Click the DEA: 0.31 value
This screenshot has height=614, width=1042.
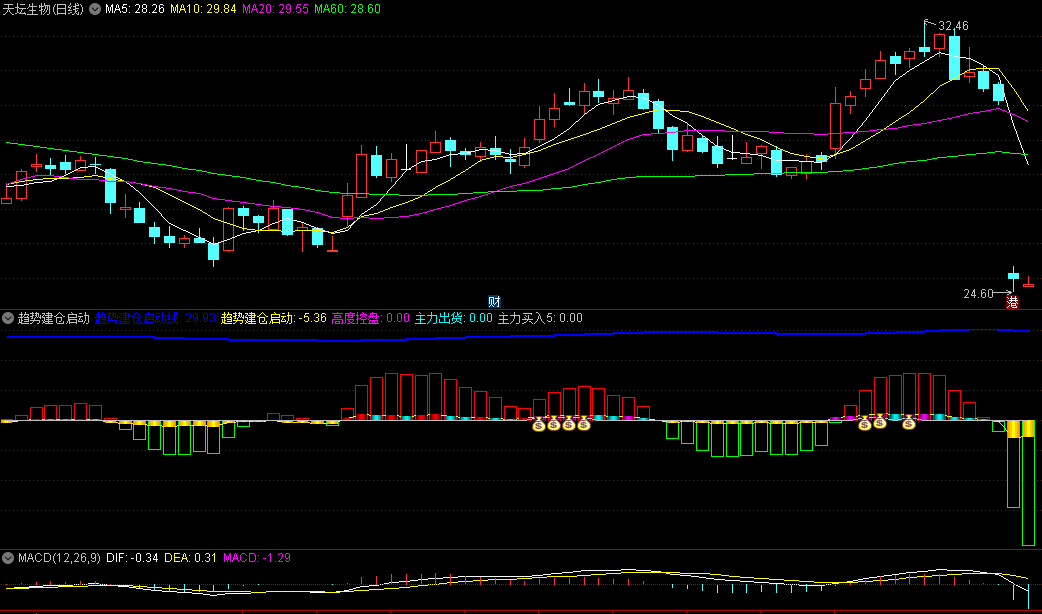pos(190,558)
